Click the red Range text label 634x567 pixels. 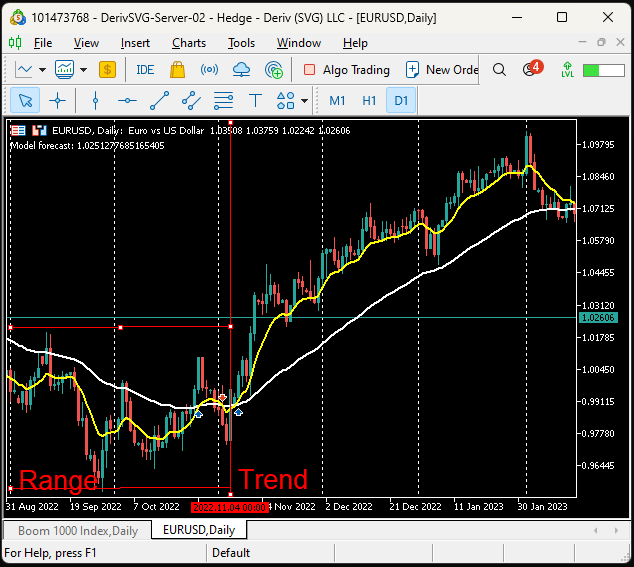58,480
